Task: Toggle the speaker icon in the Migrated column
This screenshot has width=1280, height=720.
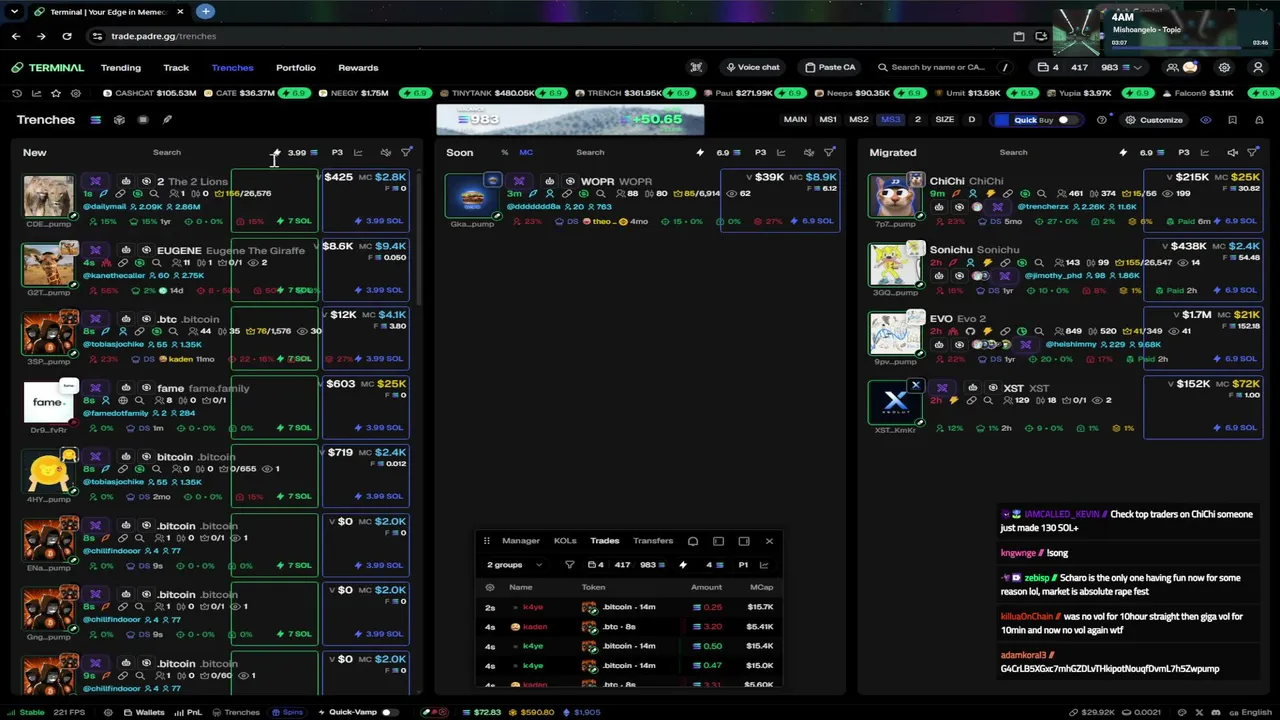Action: (1232, 152)
